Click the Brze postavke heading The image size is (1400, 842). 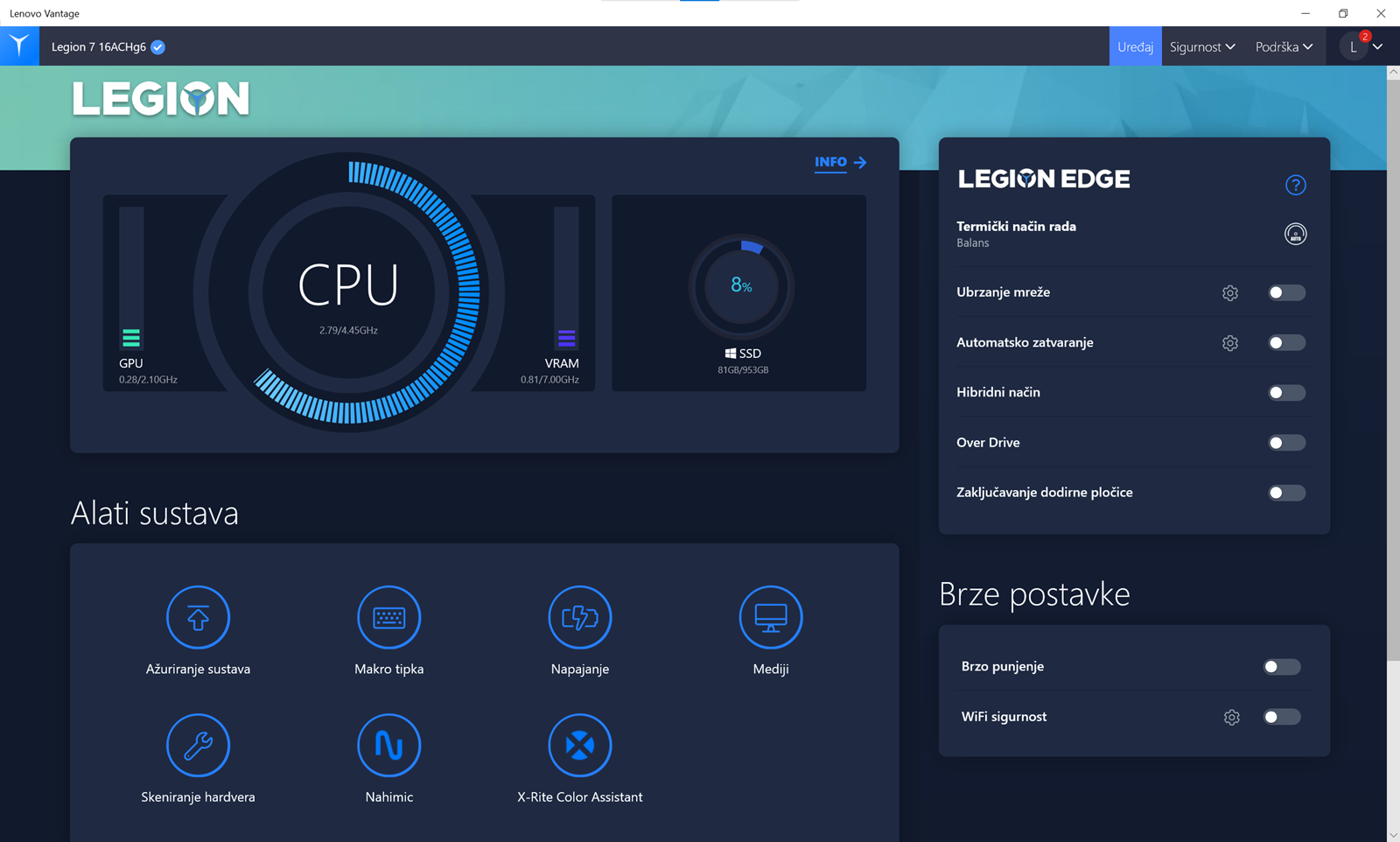(x=1034, y=594)
